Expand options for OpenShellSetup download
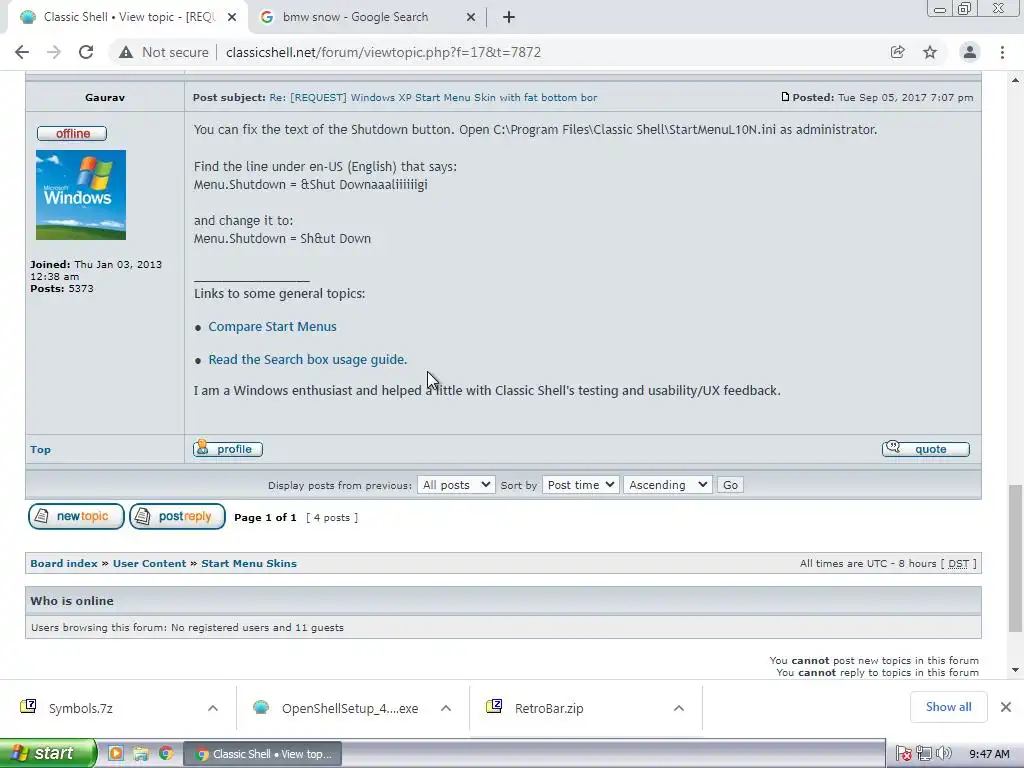Image resolution: width=1024 pixels, height=768 pixels. pyautogui.click(x=445, y=708)
